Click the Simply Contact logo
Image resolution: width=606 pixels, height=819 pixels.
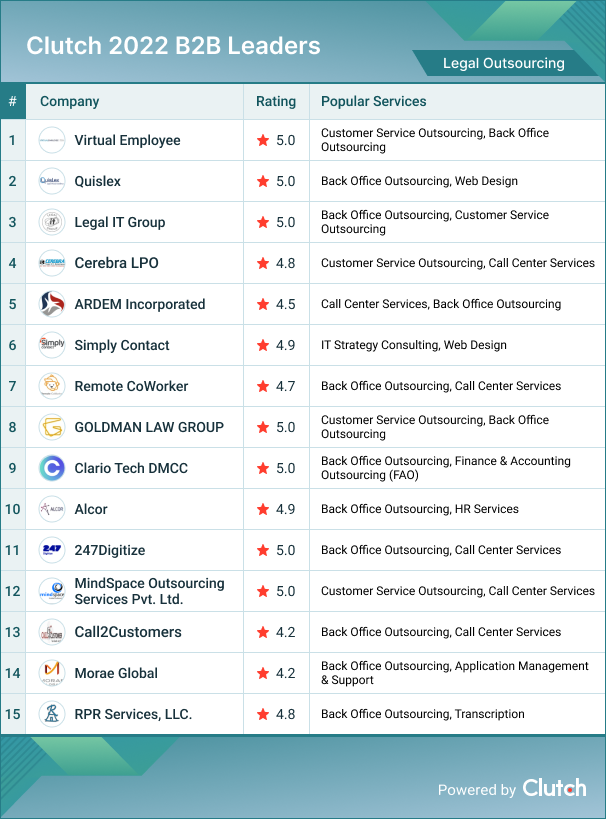[x=52, y=345]
